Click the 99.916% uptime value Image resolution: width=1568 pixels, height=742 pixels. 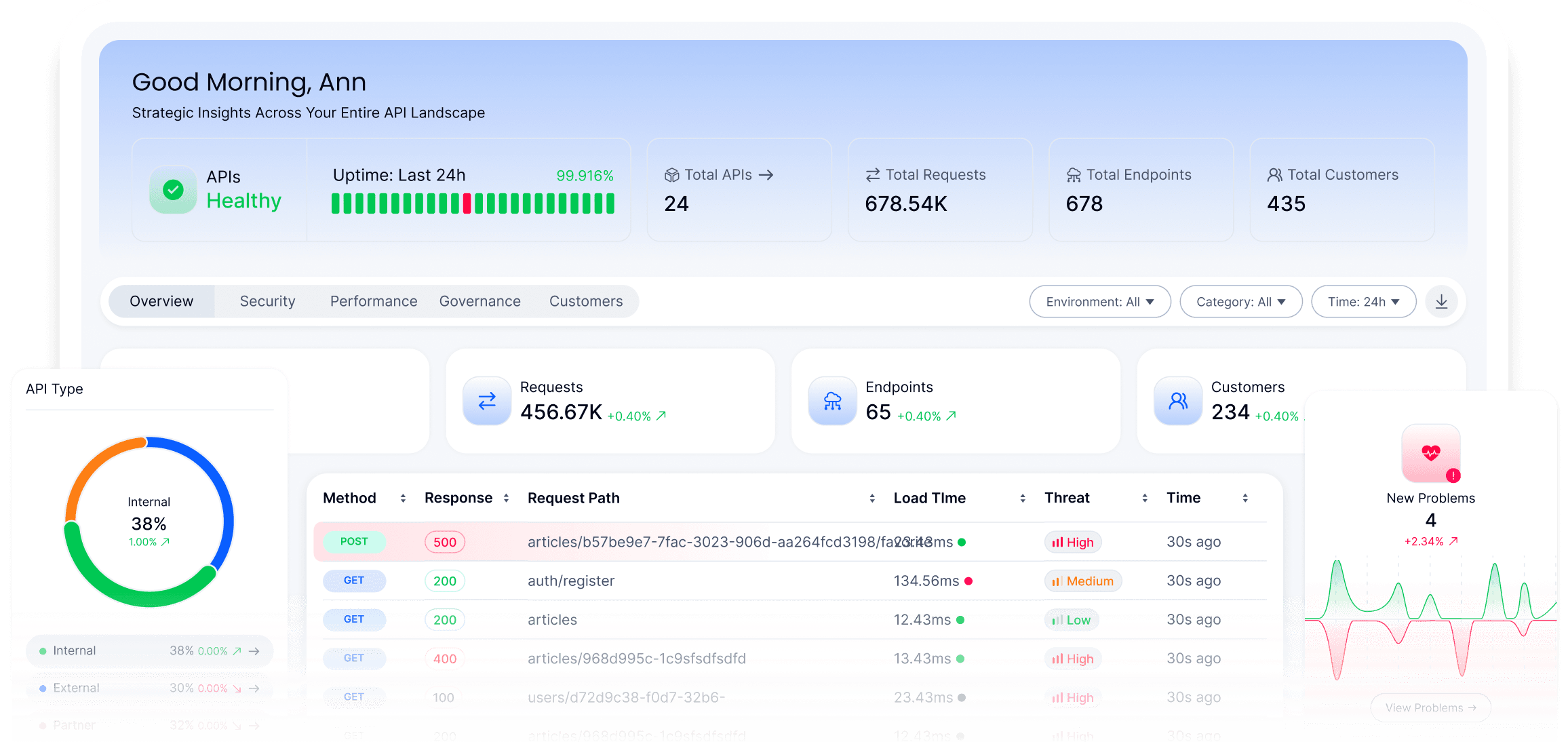coord(585,176)
